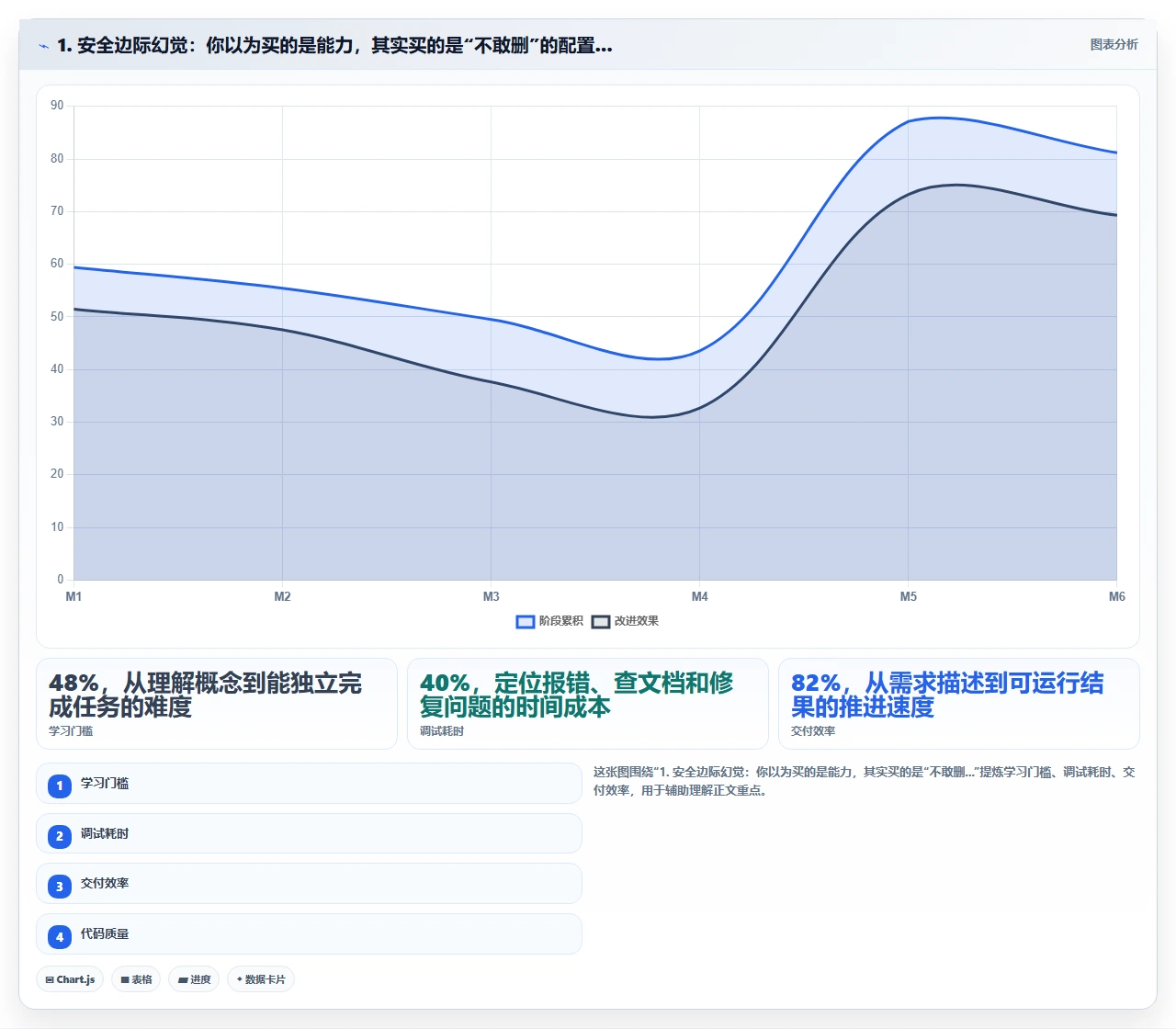
Task: Click the number 1 badge for 学习门槛
Action: (60, 786)
